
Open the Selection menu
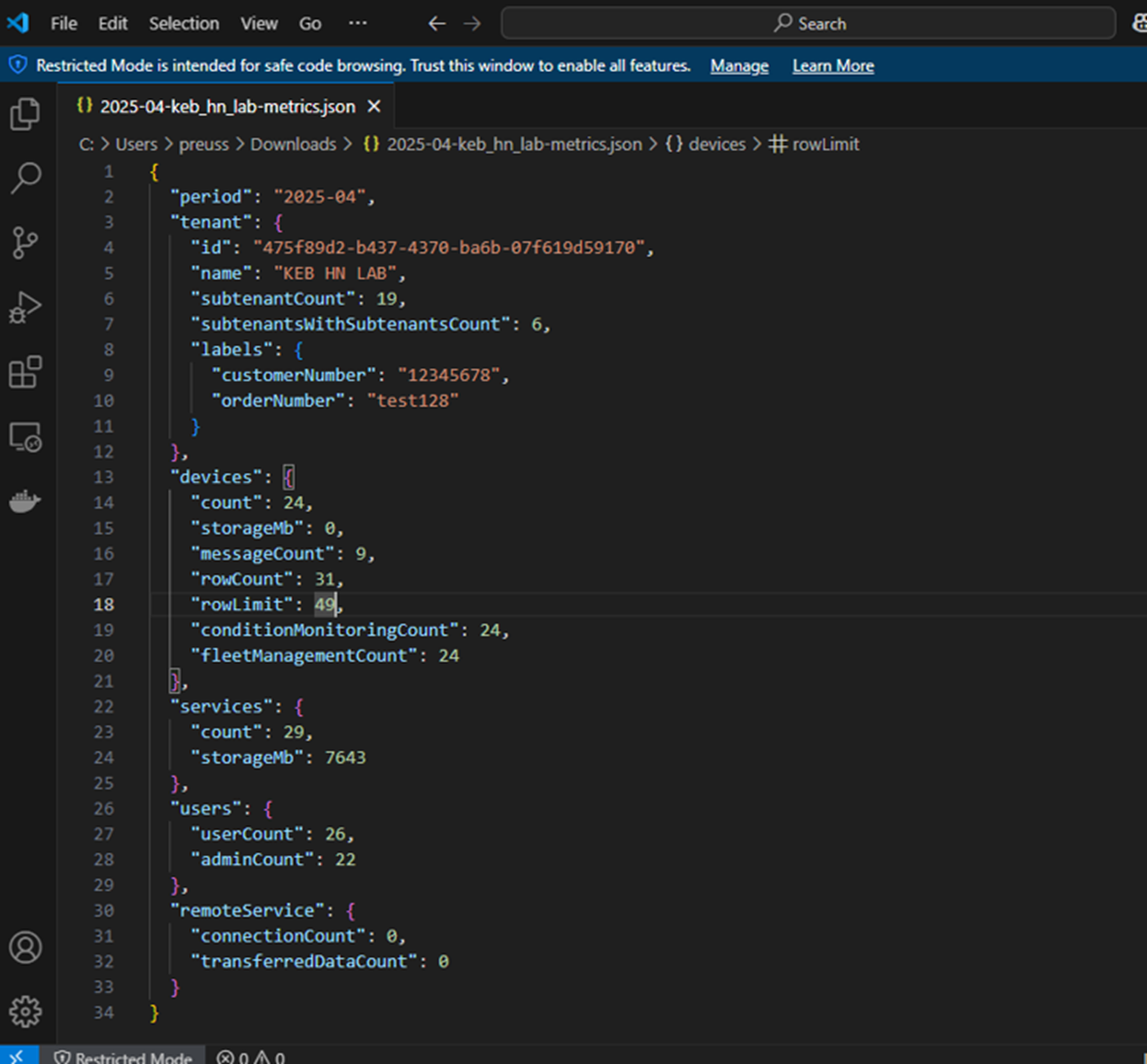(184, 23)
